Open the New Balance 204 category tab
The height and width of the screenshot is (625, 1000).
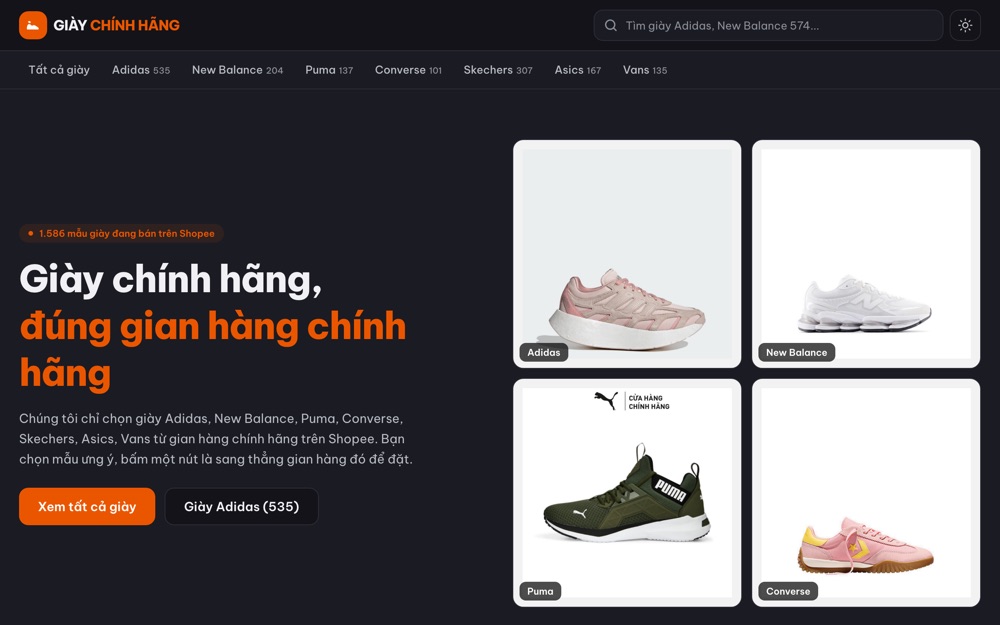point(237,70)
